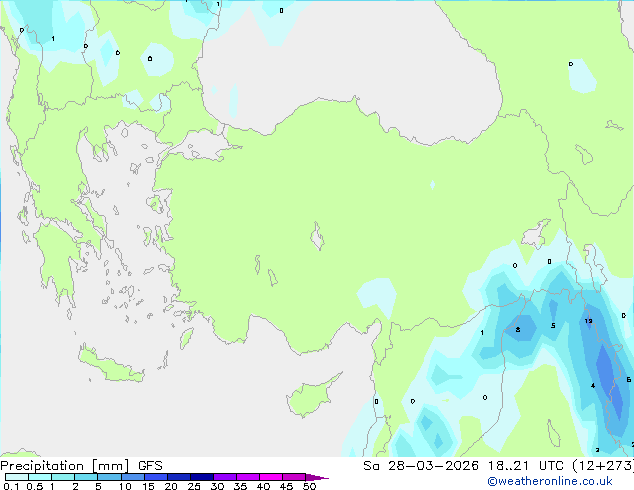Click the '6' precipitation value at the map's right edge
This screenshot has width=634, height=490.
pyautogui.click(x=628, y=380)
